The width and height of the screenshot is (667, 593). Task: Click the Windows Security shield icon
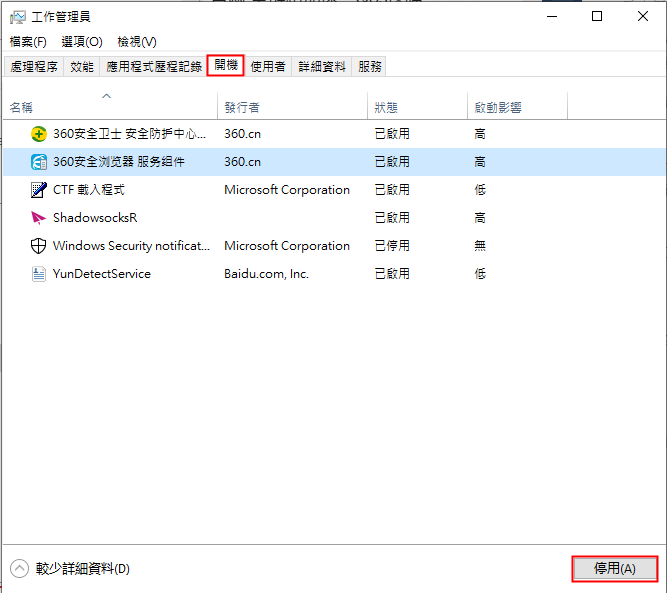pos(39,246)
